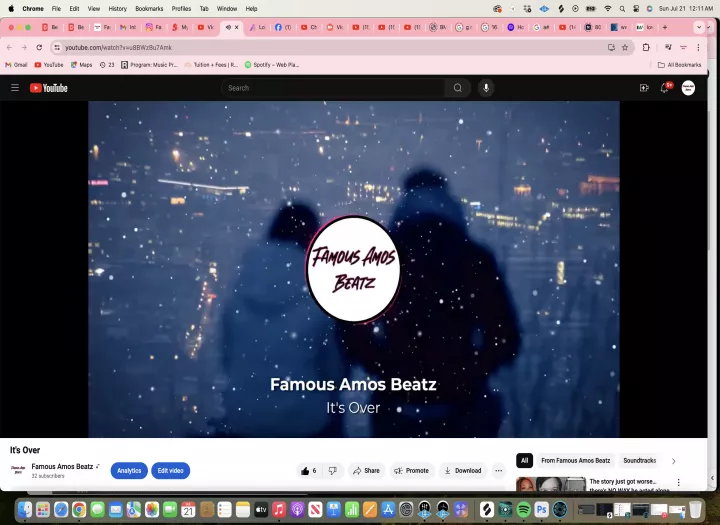Open Spotify from the Dock
The height and width of the screenshot is (525, 720).
click(523, 509)
